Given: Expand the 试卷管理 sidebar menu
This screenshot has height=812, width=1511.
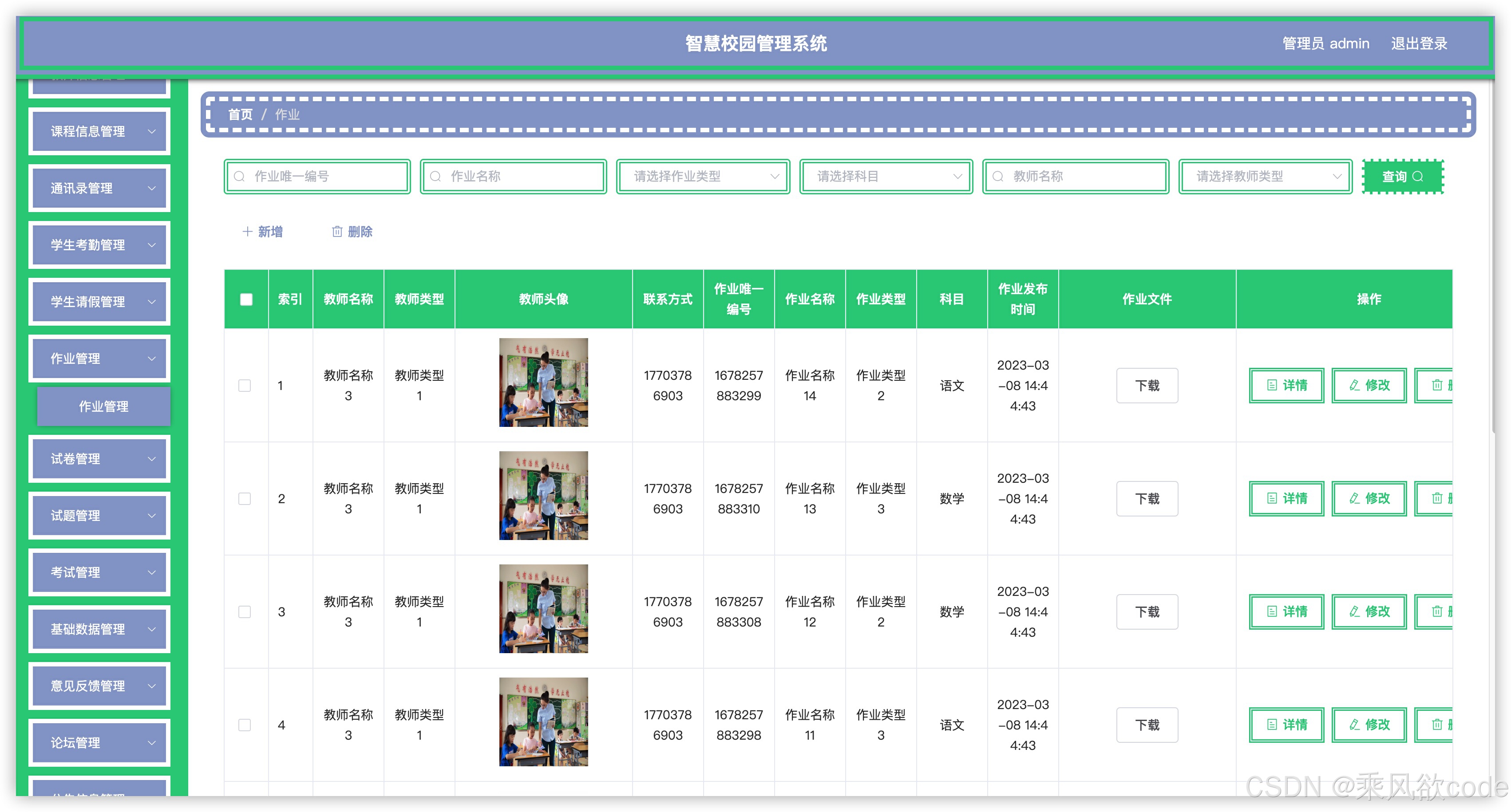Looking at the screenshot, I should pyautogui.click(x=100, y=458).
